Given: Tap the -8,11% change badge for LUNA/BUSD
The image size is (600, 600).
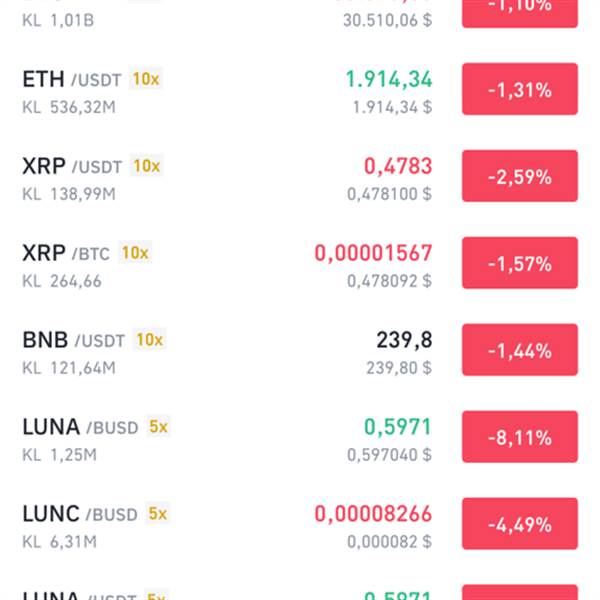Looking at the screenshot, I should [x=520, y=437].
